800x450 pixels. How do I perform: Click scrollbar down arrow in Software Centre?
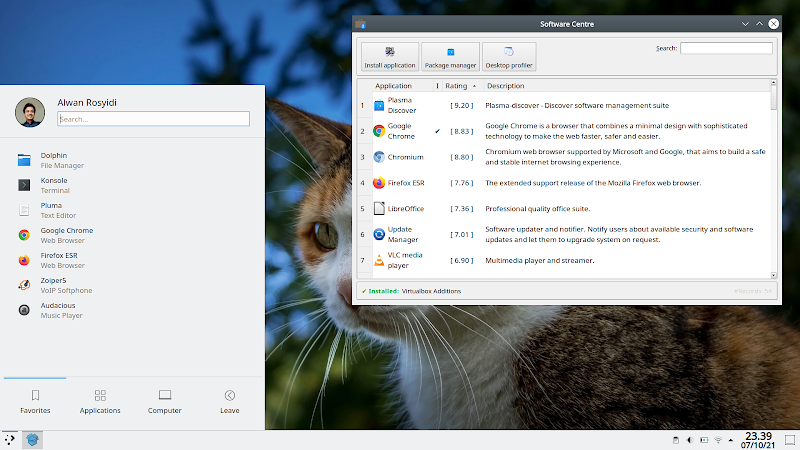773,275
